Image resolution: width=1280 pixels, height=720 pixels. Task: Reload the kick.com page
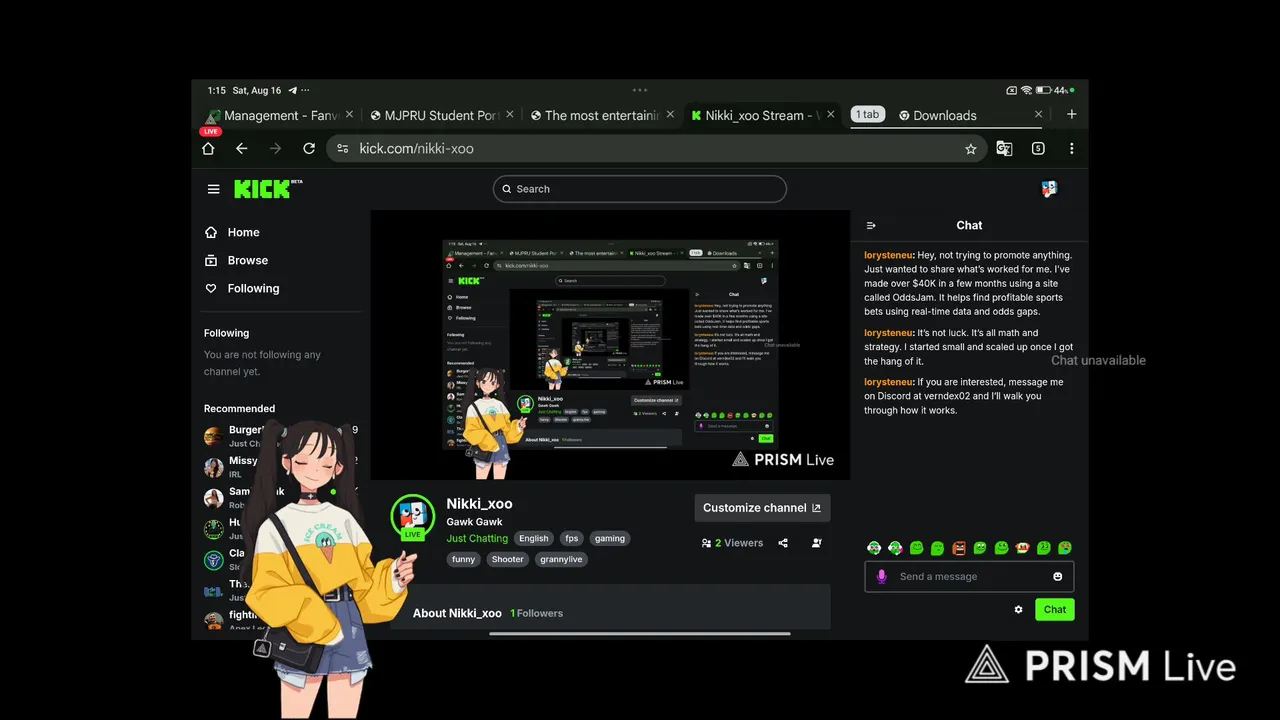tap(309, 148)
